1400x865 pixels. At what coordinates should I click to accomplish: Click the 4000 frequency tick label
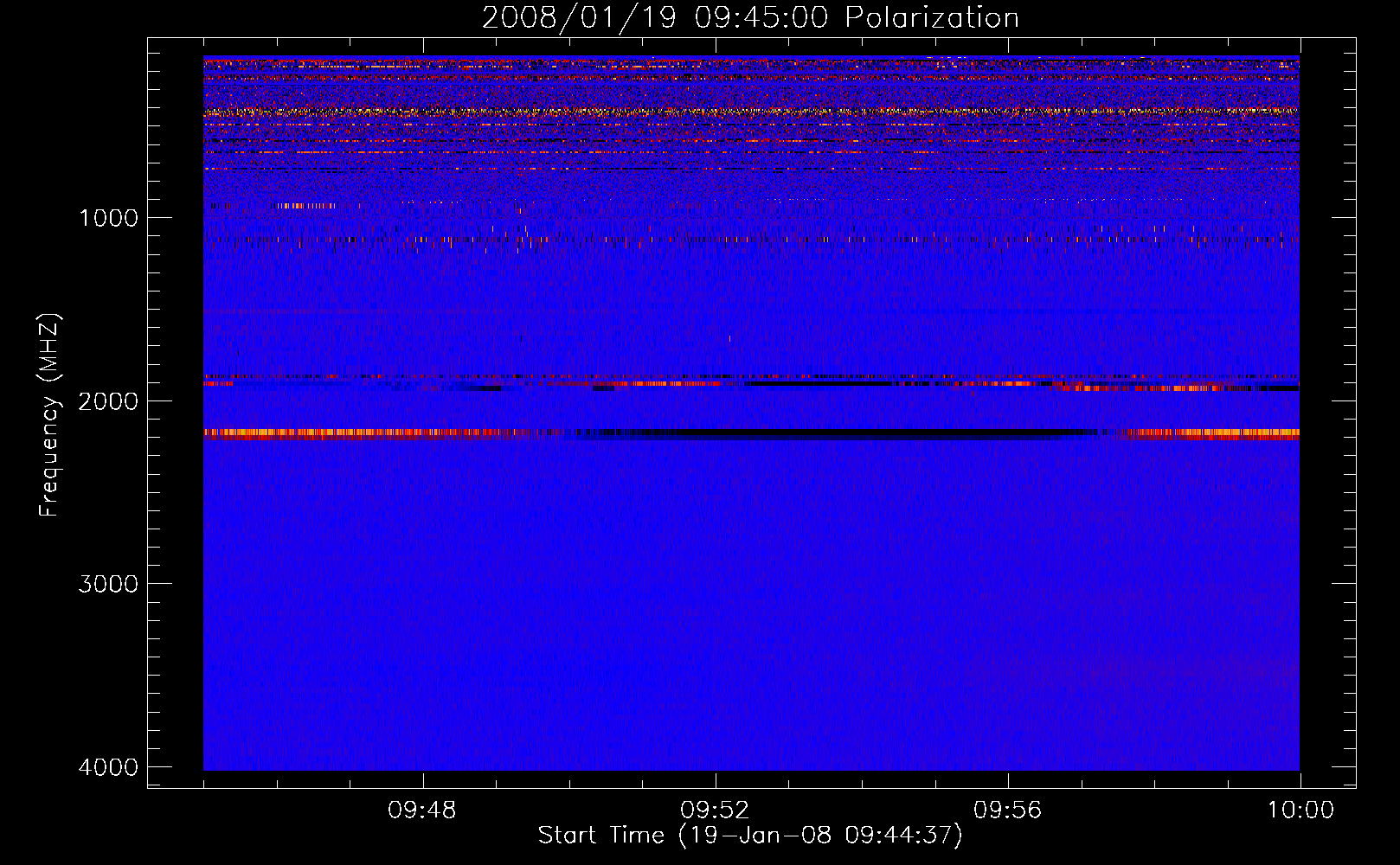click(x=108, y=767)
